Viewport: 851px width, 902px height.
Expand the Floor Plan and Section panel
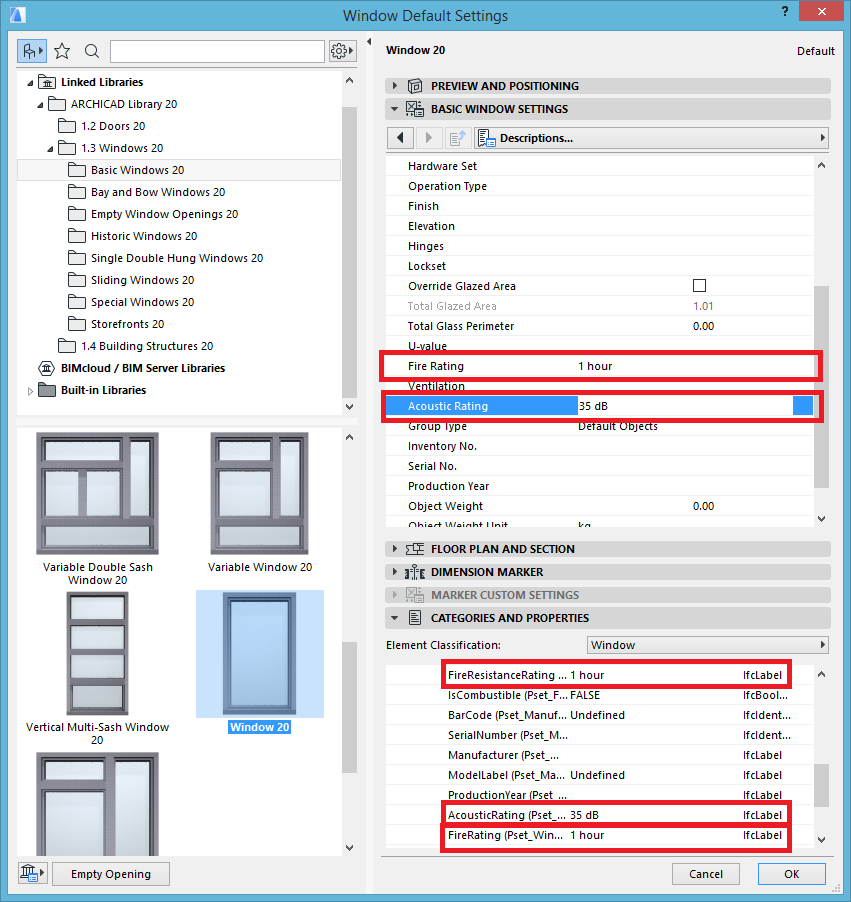(x=395, y=549)
